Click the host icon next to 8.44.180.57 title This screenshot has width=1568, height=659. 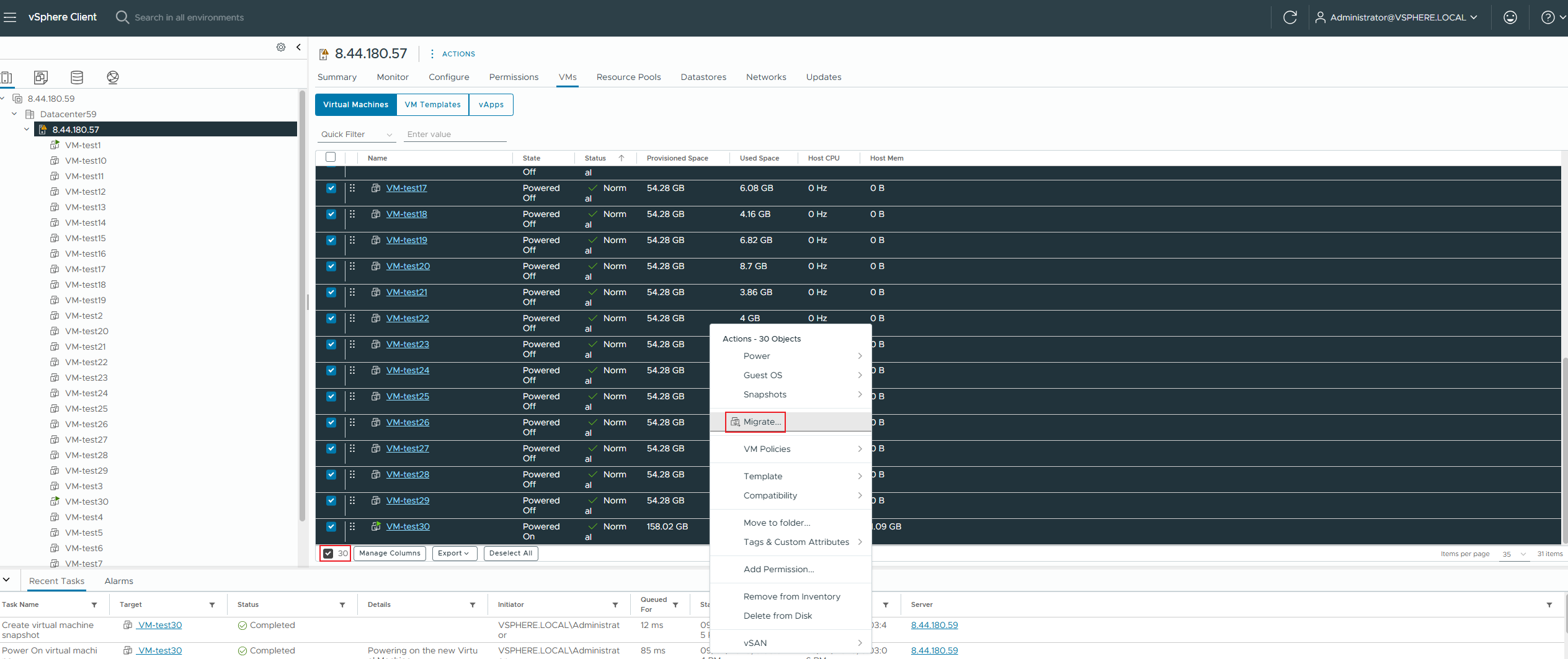coord(324,55)
